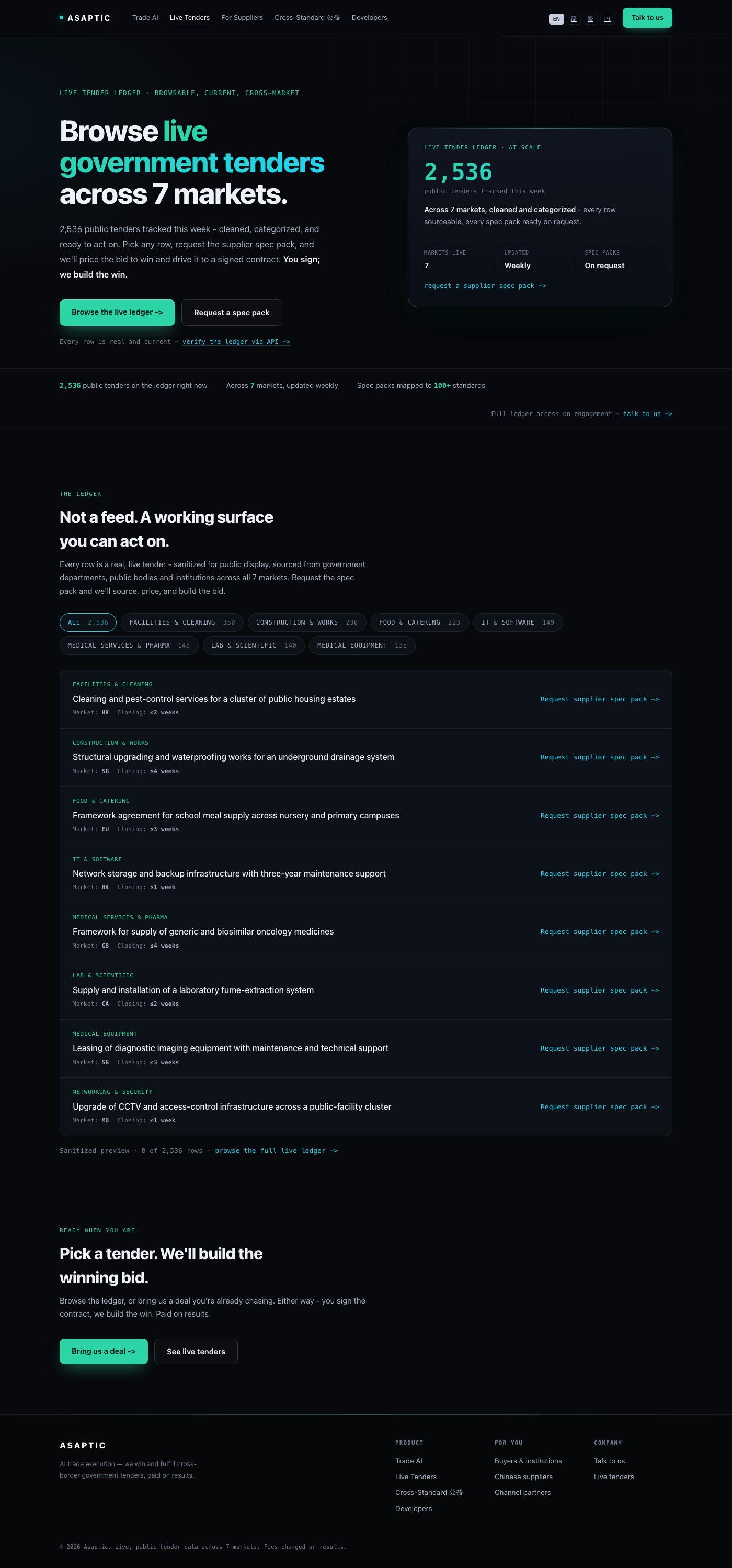Request spec pack for CCTV upgrade tender
732x1568 pixels.
[599, 1106]
